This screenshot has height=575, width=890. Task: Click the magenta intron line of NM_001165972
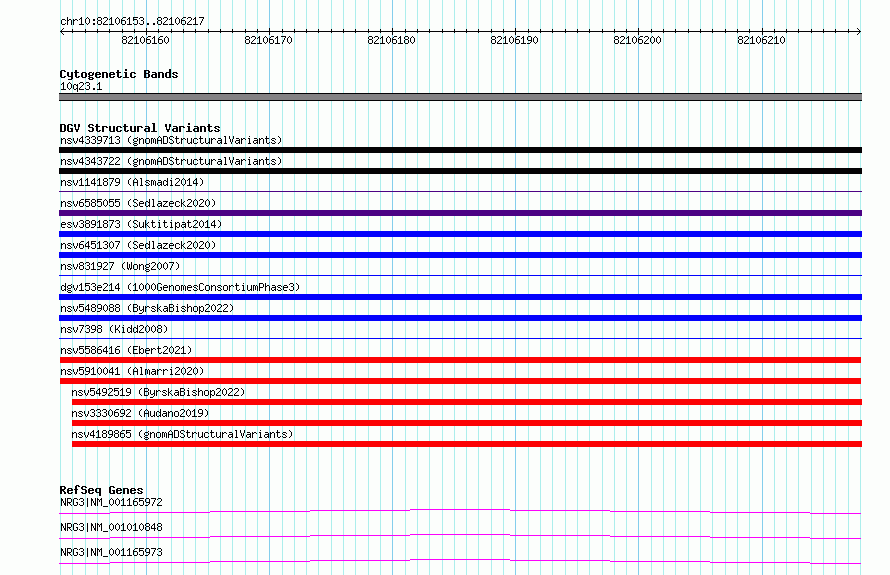click(460, 511)
